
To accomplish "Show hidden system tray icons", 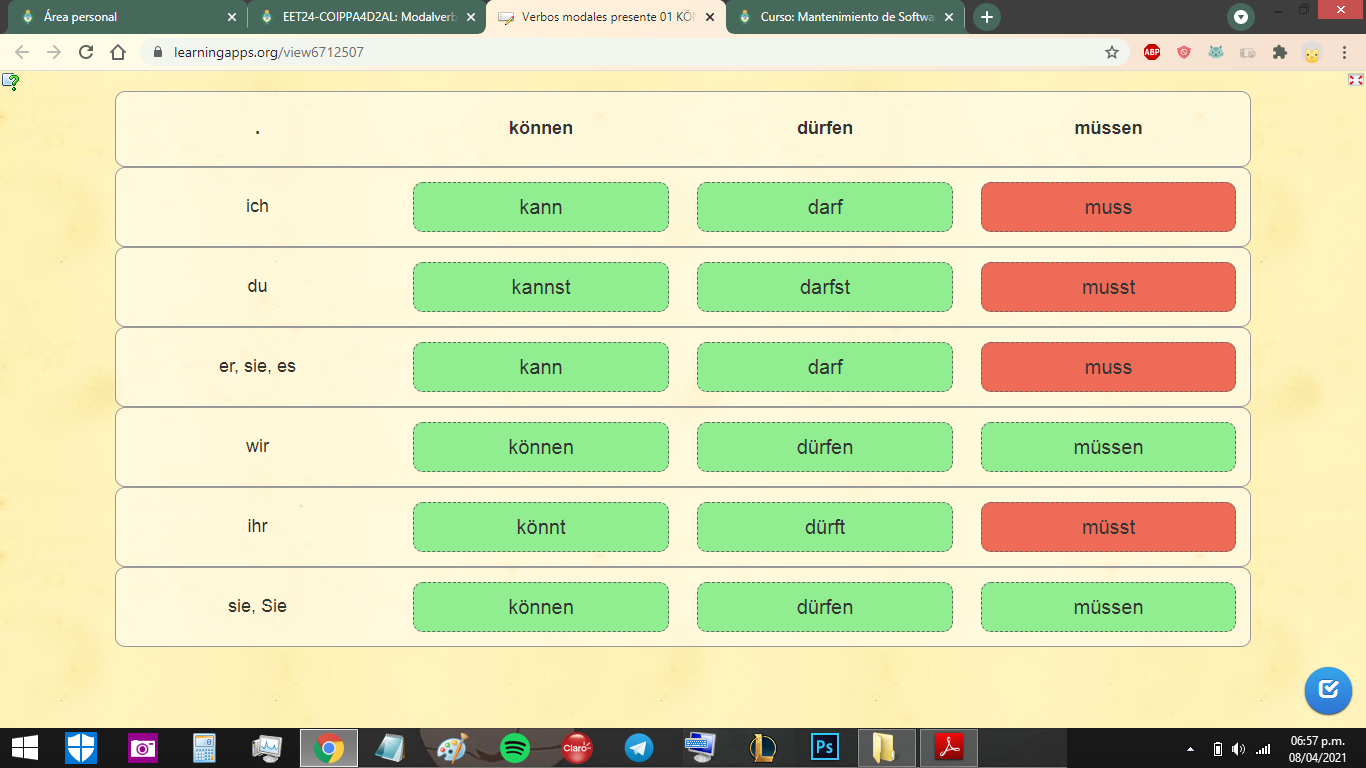I will 1190,749.
